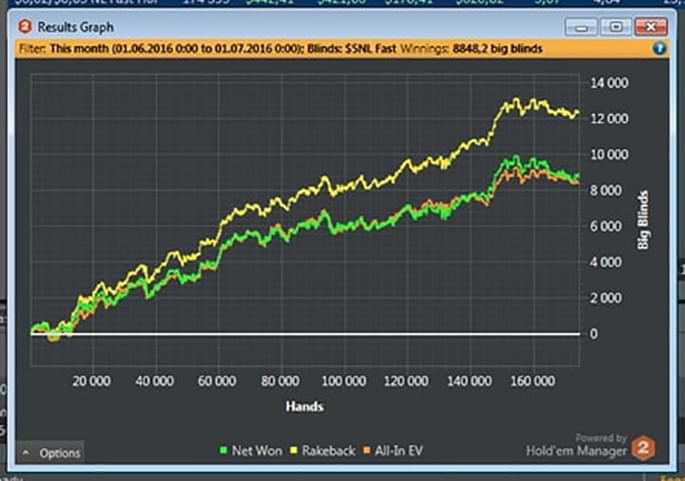Close the Results Graph window
This screenshot has width=685, height=481.
(x=650, y=26)
